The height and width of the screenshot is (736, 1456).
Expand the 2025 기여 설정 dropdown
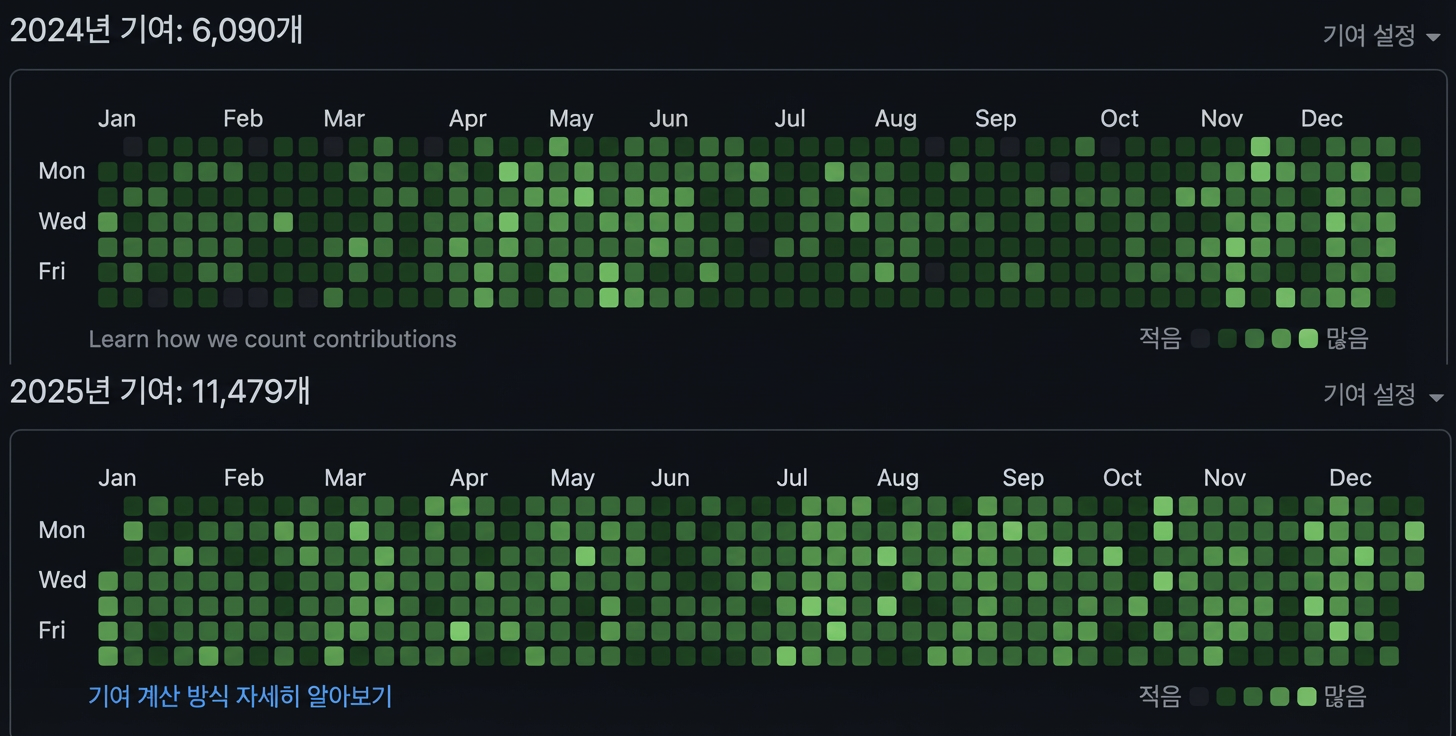(1381, 395)
